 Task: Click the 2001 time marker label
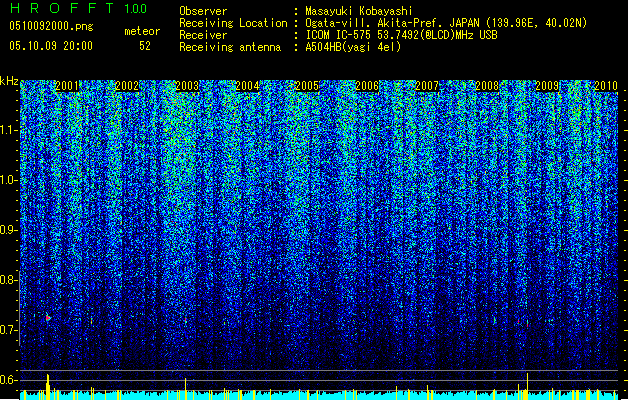tap(67, 86)
